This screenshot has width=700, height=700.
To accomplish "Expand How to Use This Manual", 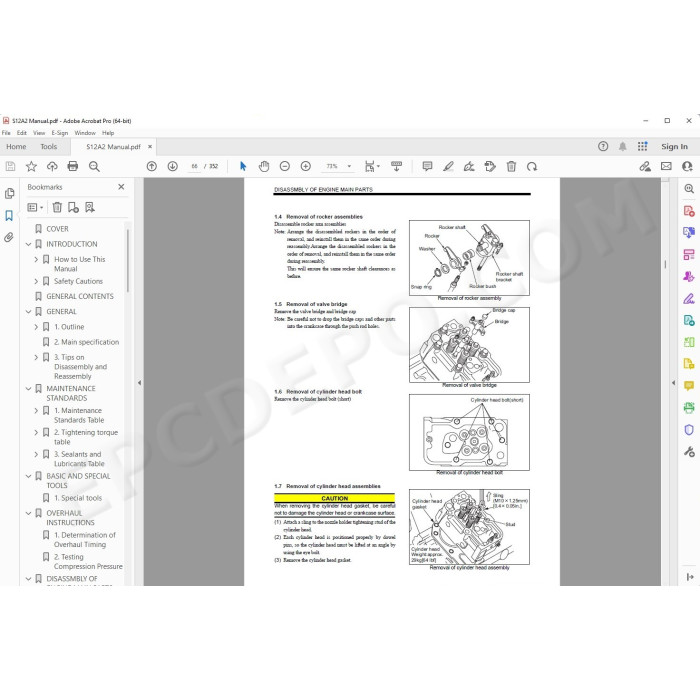I will (x=36, y=259).
